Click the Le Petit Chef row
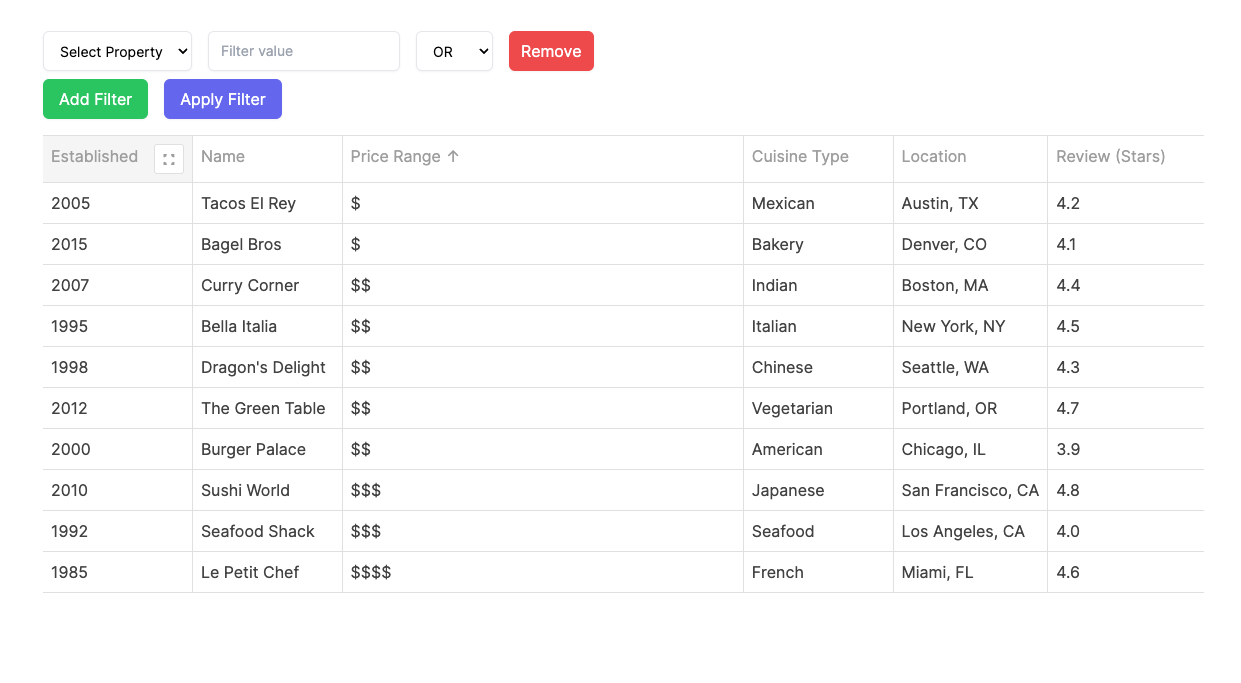 [x=252, y=572]
